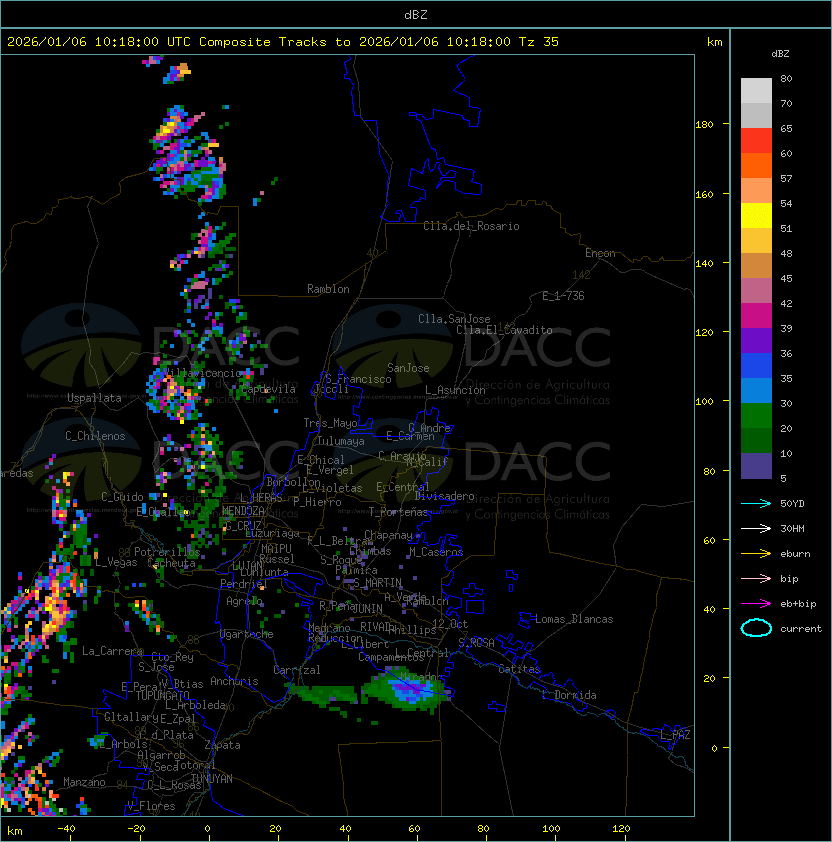Click the 'Tres_Mayo' map label
The width and height of the screenshot is (832, 842).
[x=330, y=423]
